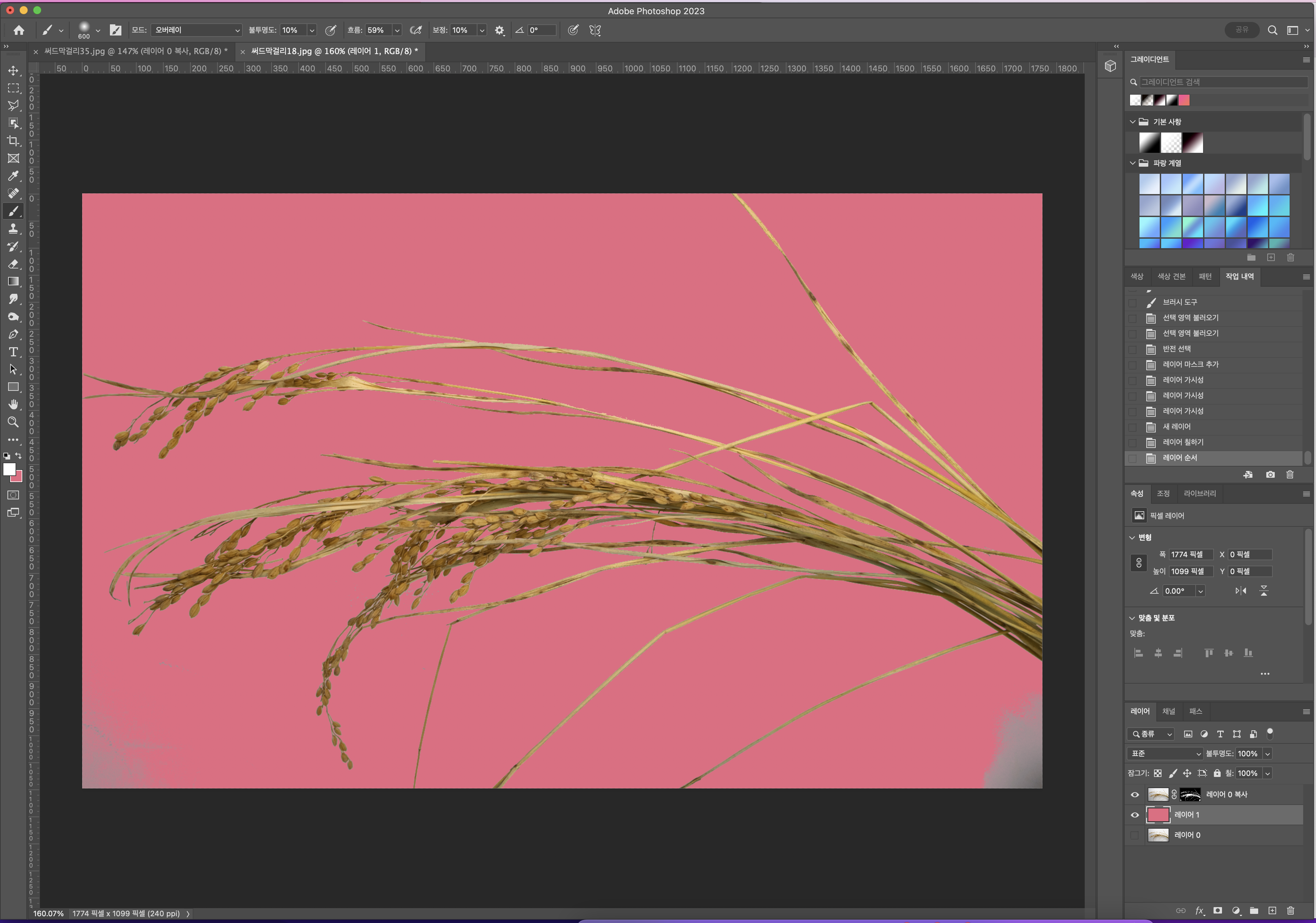Toggle lock transparent pixels icon

click(x=1158, y=774)
